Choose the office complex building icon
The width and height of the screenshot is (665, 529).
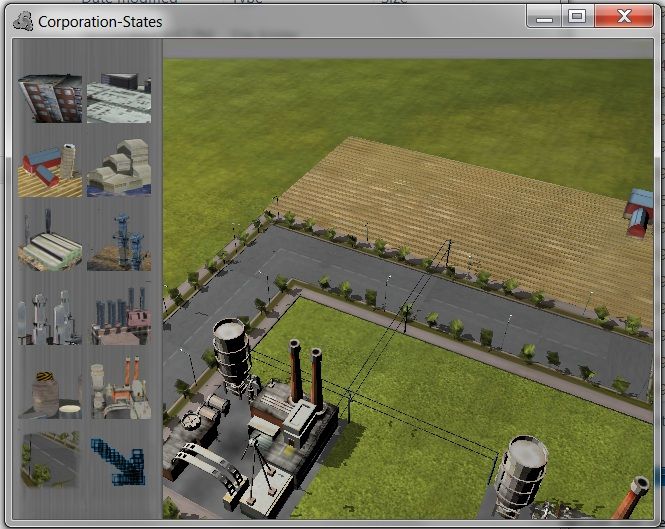(119, 98)
